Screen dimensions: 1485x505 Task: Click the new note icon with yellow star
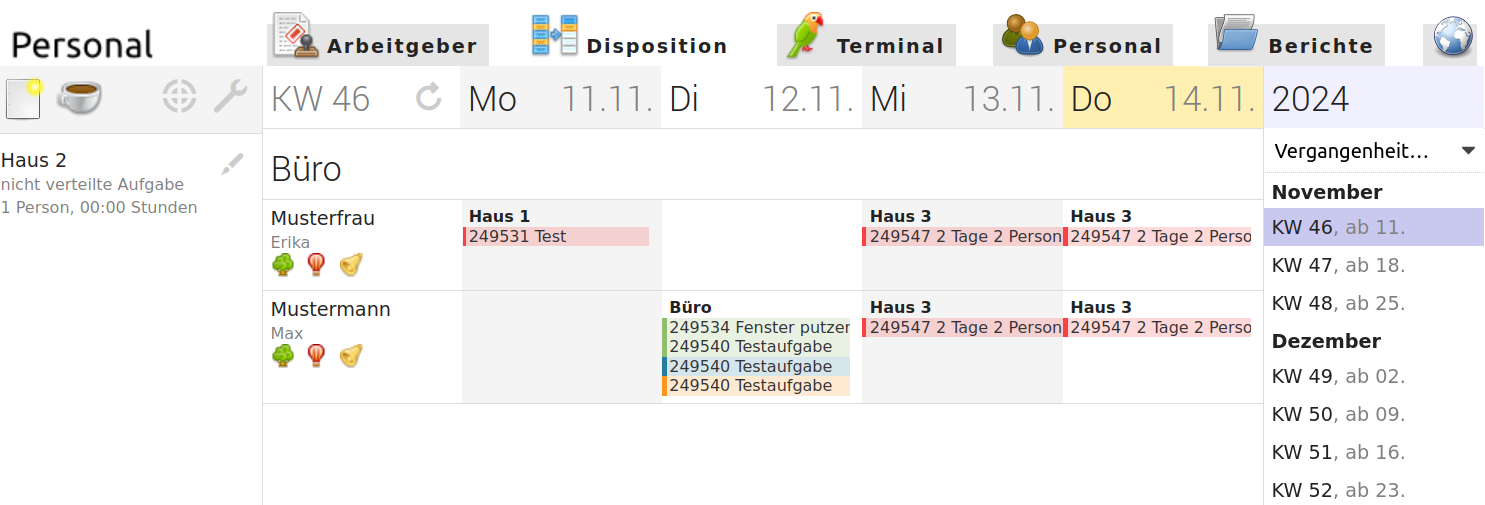pos(23,98)
